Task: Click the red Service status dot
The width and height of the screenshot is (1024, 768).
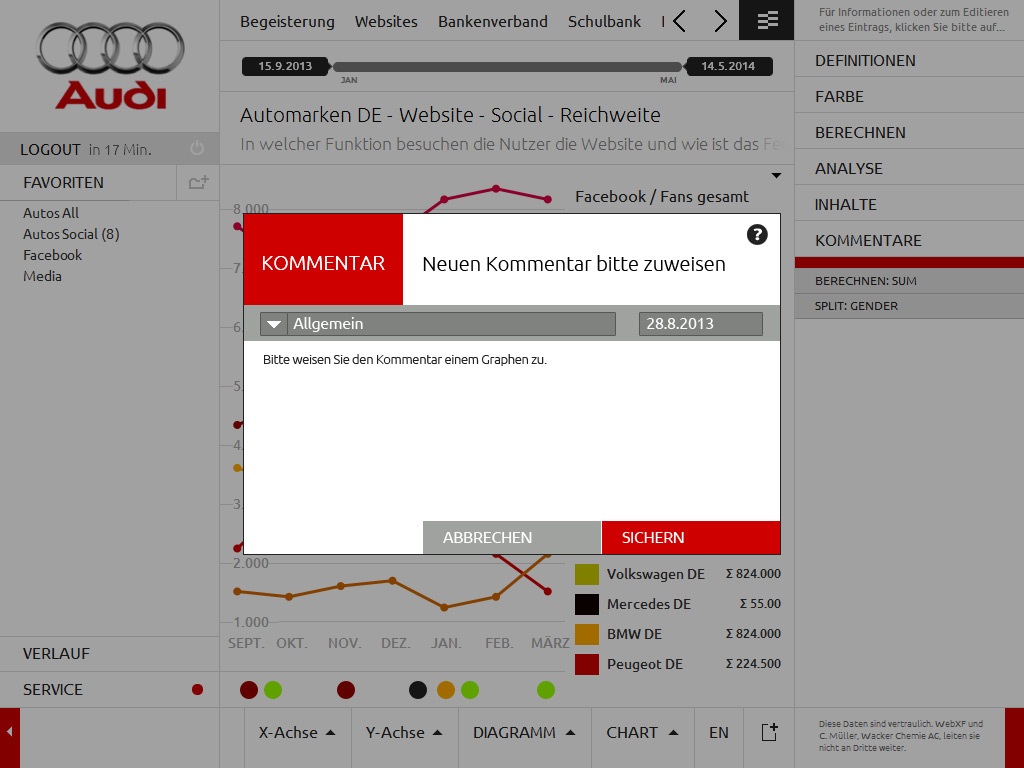Action: pyautogui.click(x=197, y=689)
